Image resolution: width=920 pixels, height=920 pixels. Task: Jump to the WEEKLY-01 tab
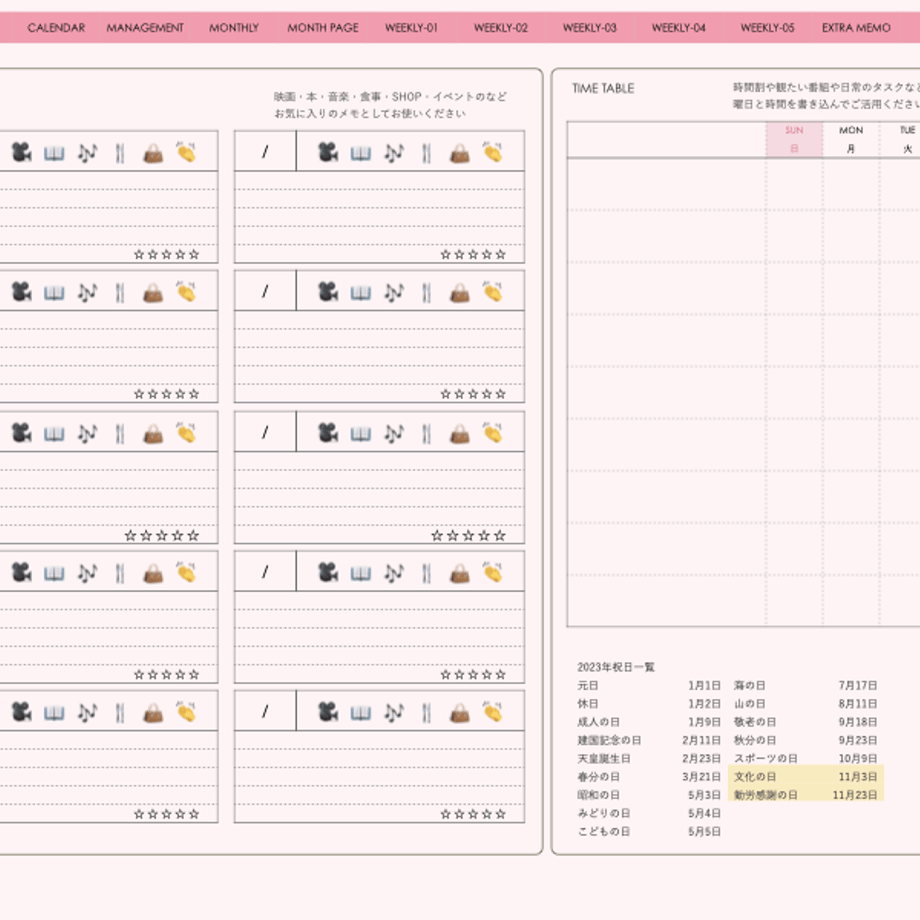[x=411, y=28]
